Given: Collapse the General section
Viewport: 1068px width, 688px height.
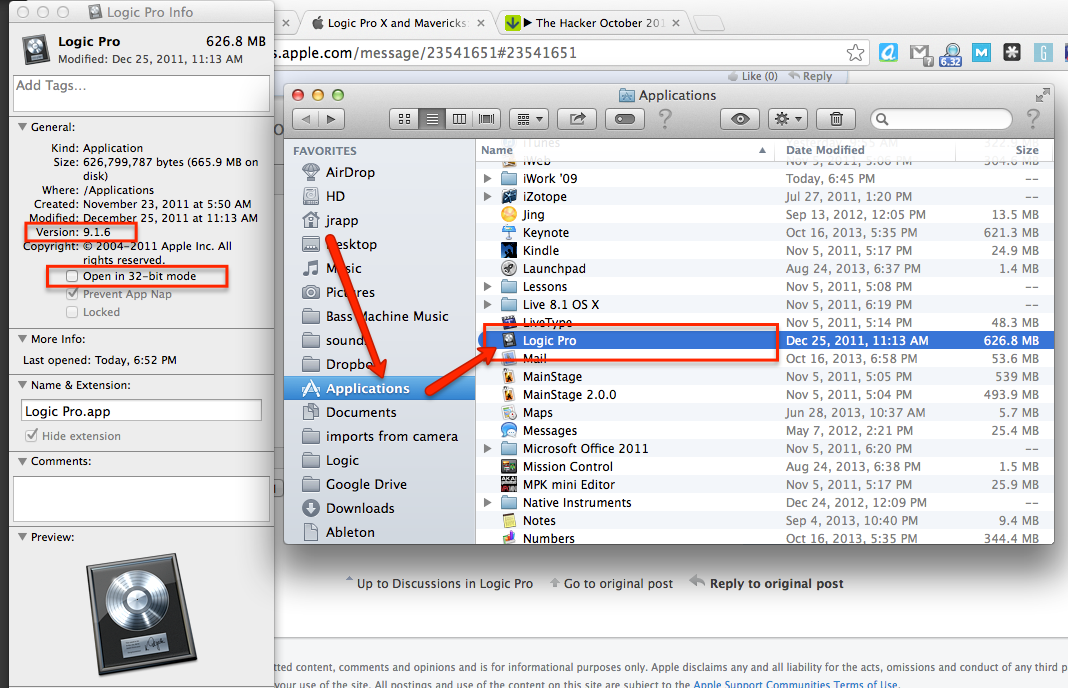Looking at the screenshot, I should [x=22, y=127].
